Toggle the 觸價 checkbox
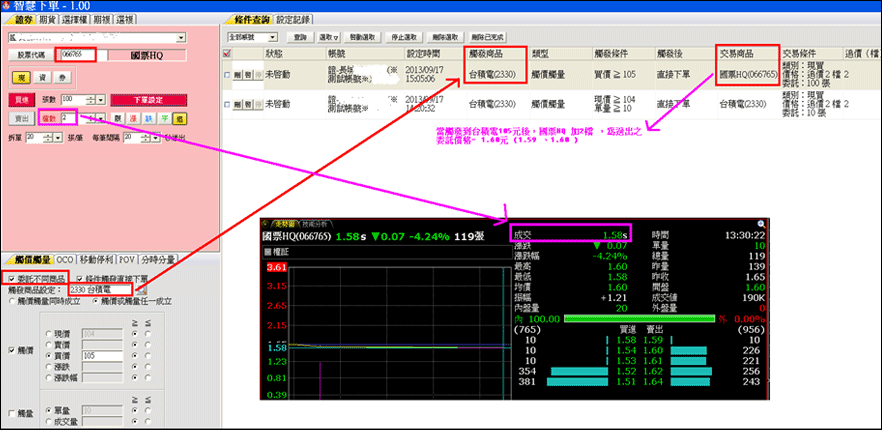 [x=11, y=351]
